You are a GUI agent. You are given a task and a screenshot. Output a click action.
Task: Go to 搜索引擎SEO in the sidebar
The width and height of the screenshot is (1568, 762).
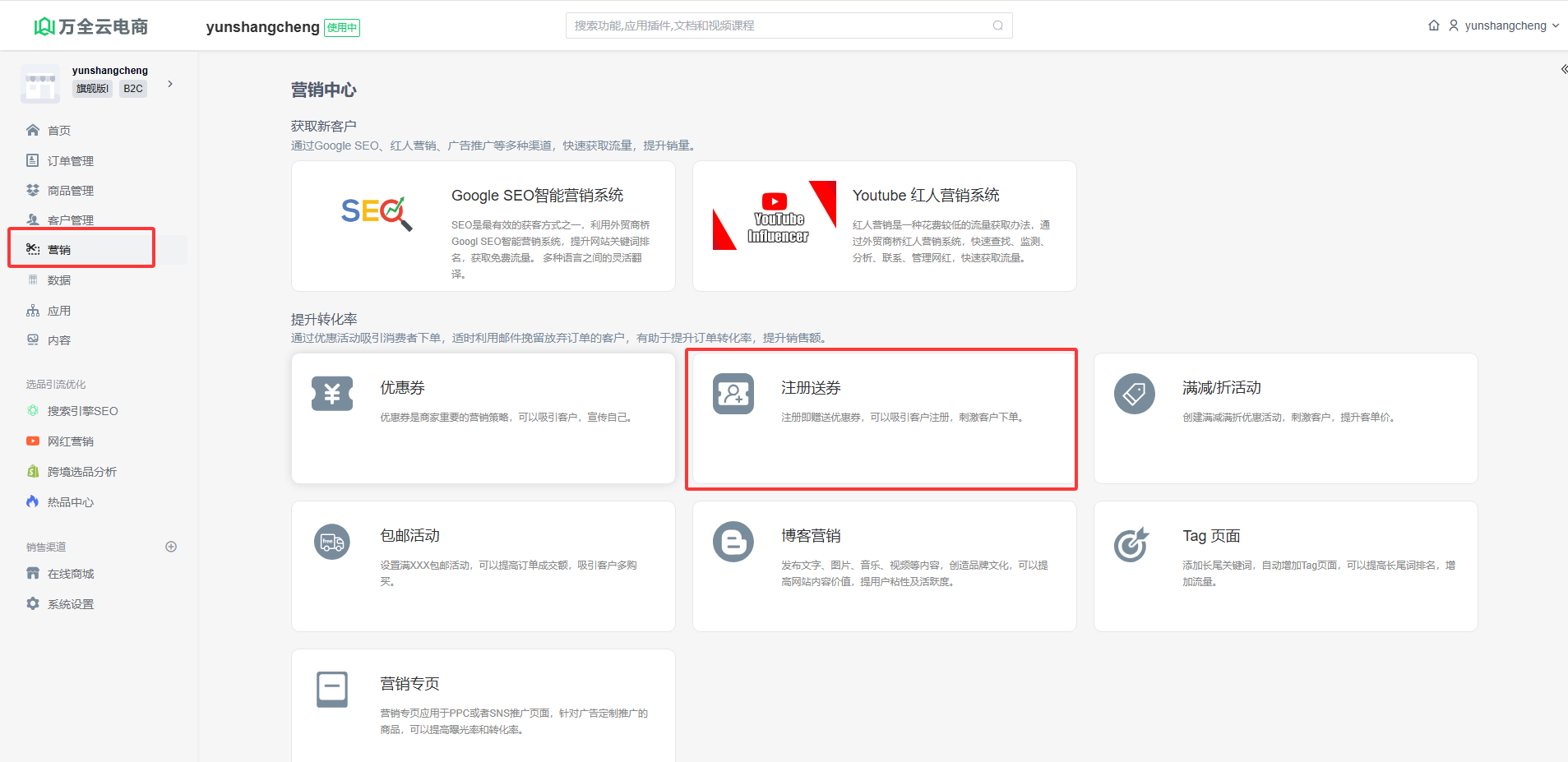click(82, 411)
